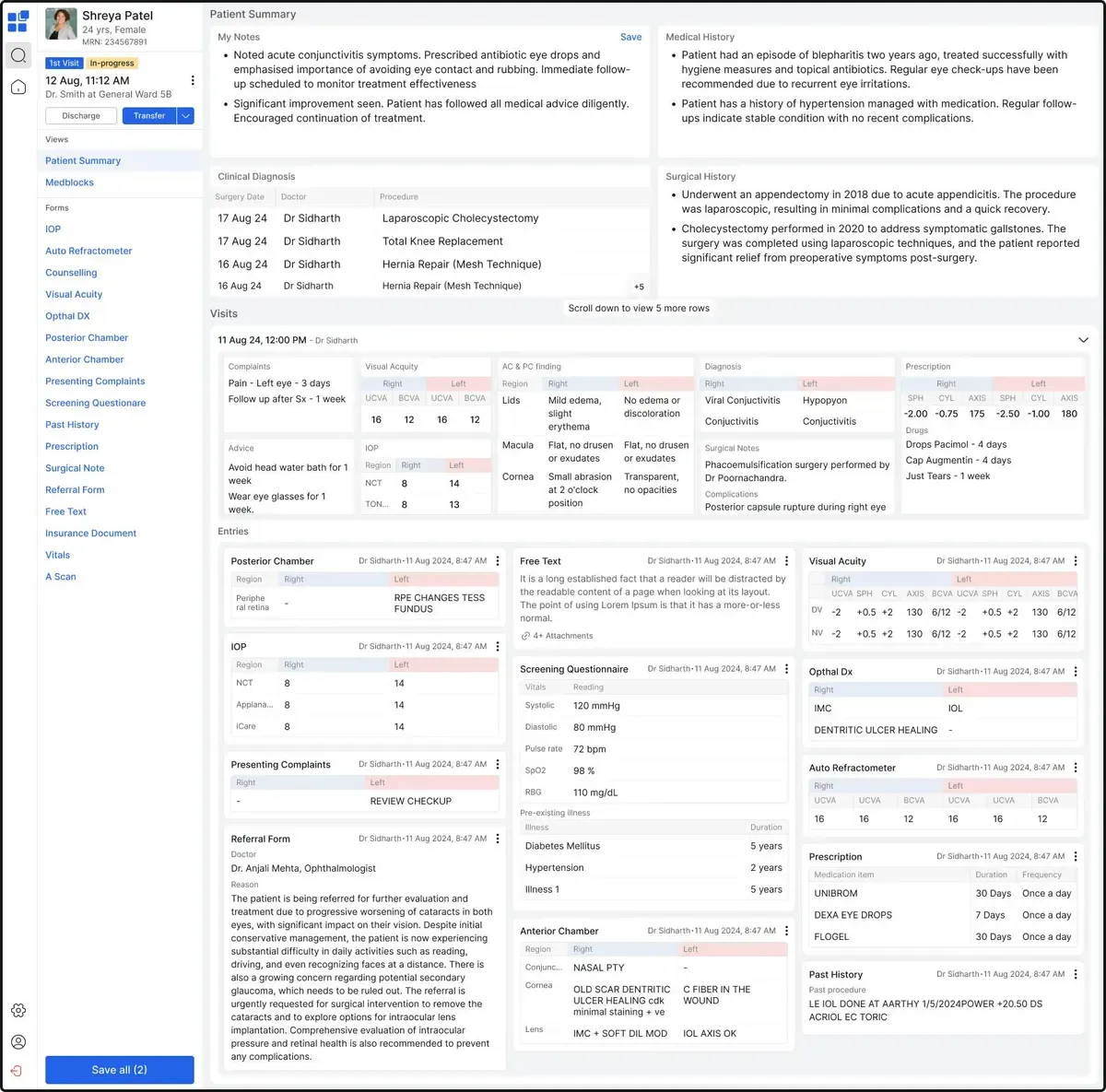Click the Discharge button

pos(80,115)
